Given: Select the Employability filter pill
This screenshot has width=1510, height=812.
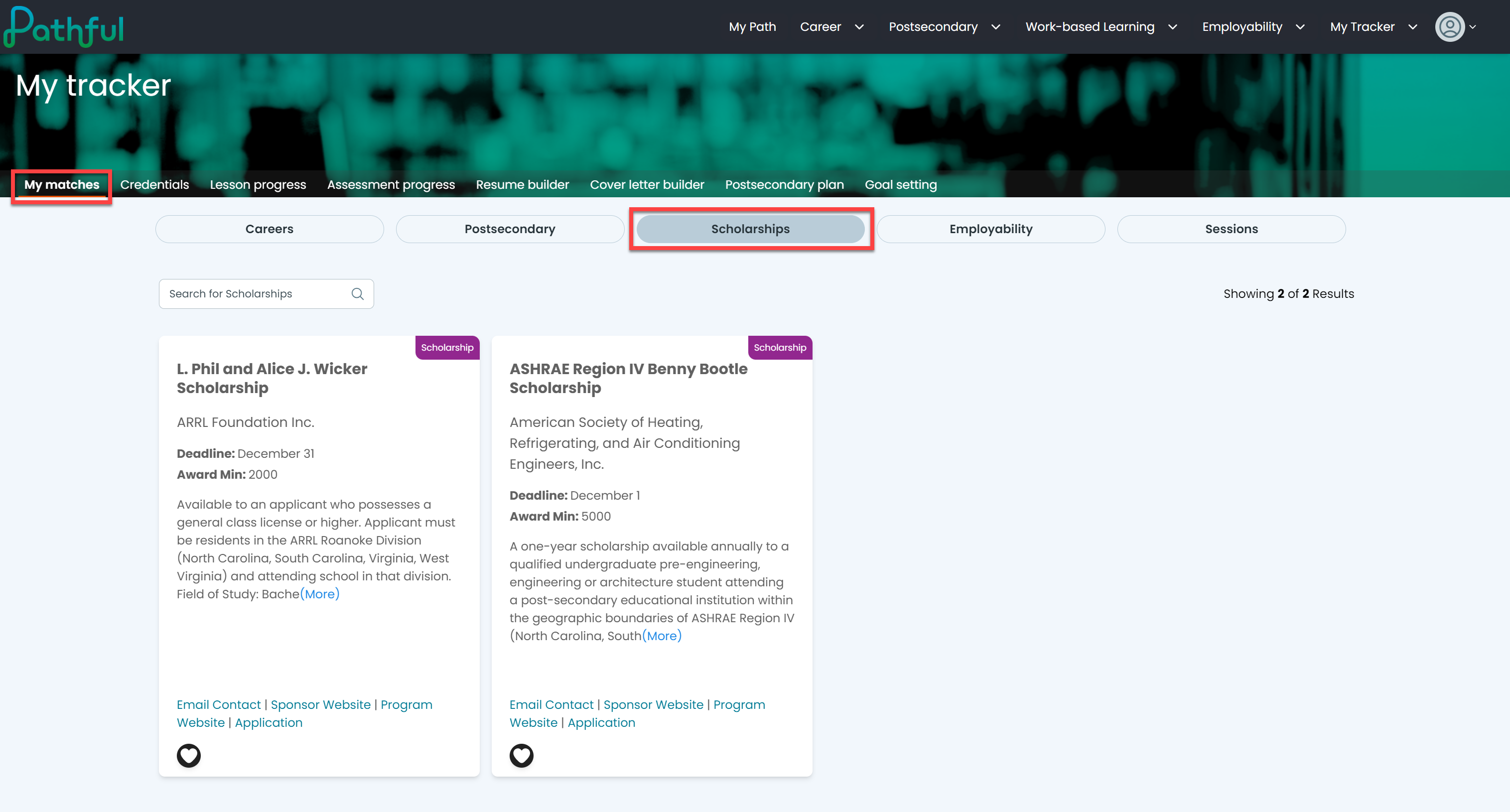Looking at the screenshot, I should [x=991, y=229].
